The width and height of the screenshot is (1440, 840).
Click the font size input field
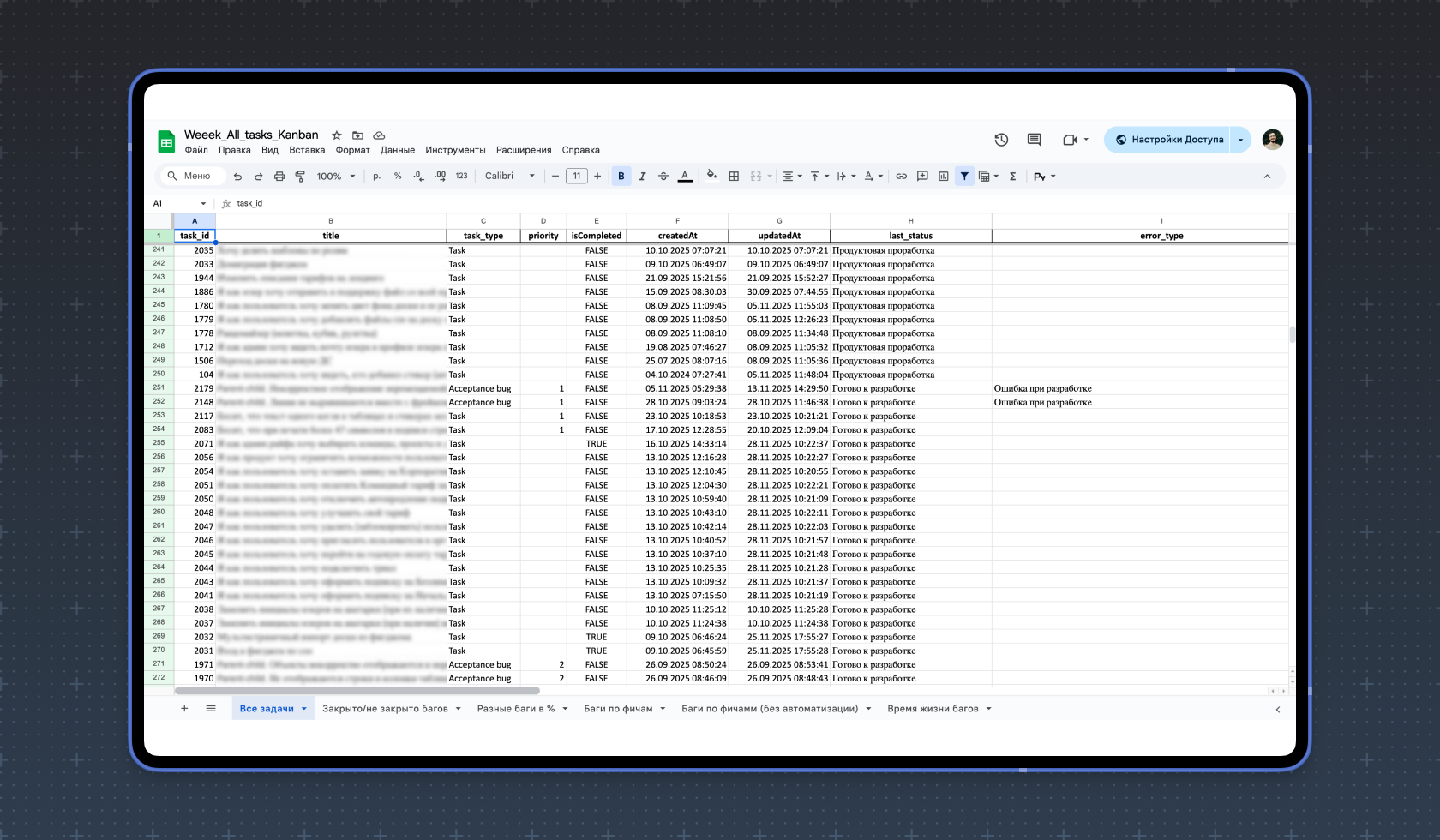click(x=576, y=177)
